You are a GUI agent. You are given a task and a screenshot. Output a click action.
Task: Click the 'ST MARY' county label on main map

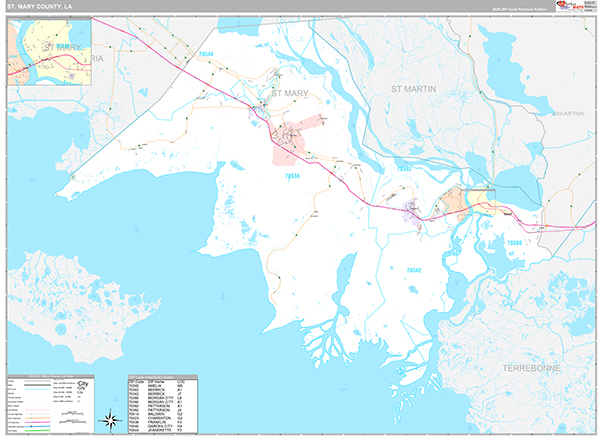pos(290,93)
